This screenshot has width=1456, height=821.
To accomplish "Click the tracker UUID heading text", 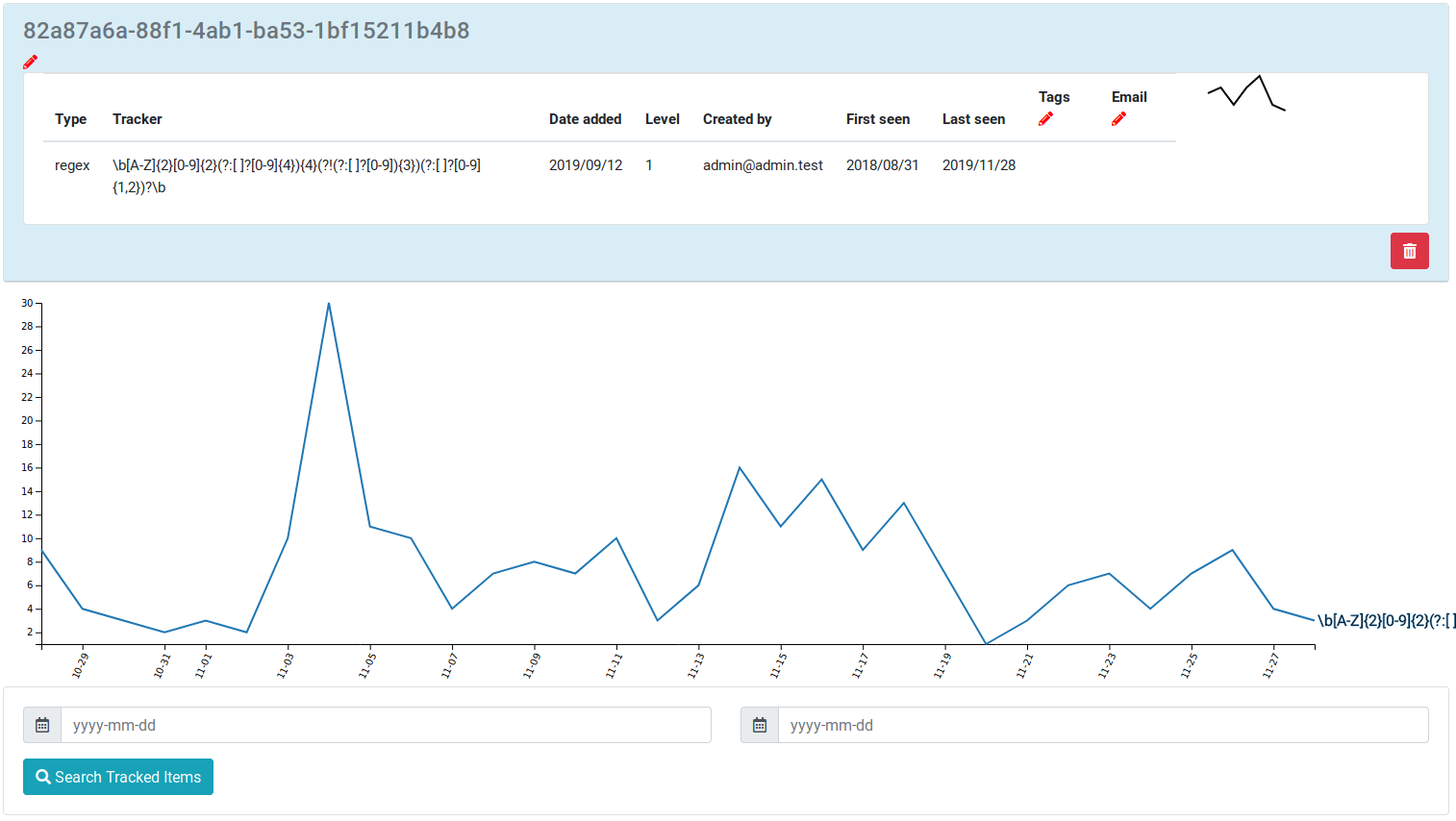I will (246, 31).
